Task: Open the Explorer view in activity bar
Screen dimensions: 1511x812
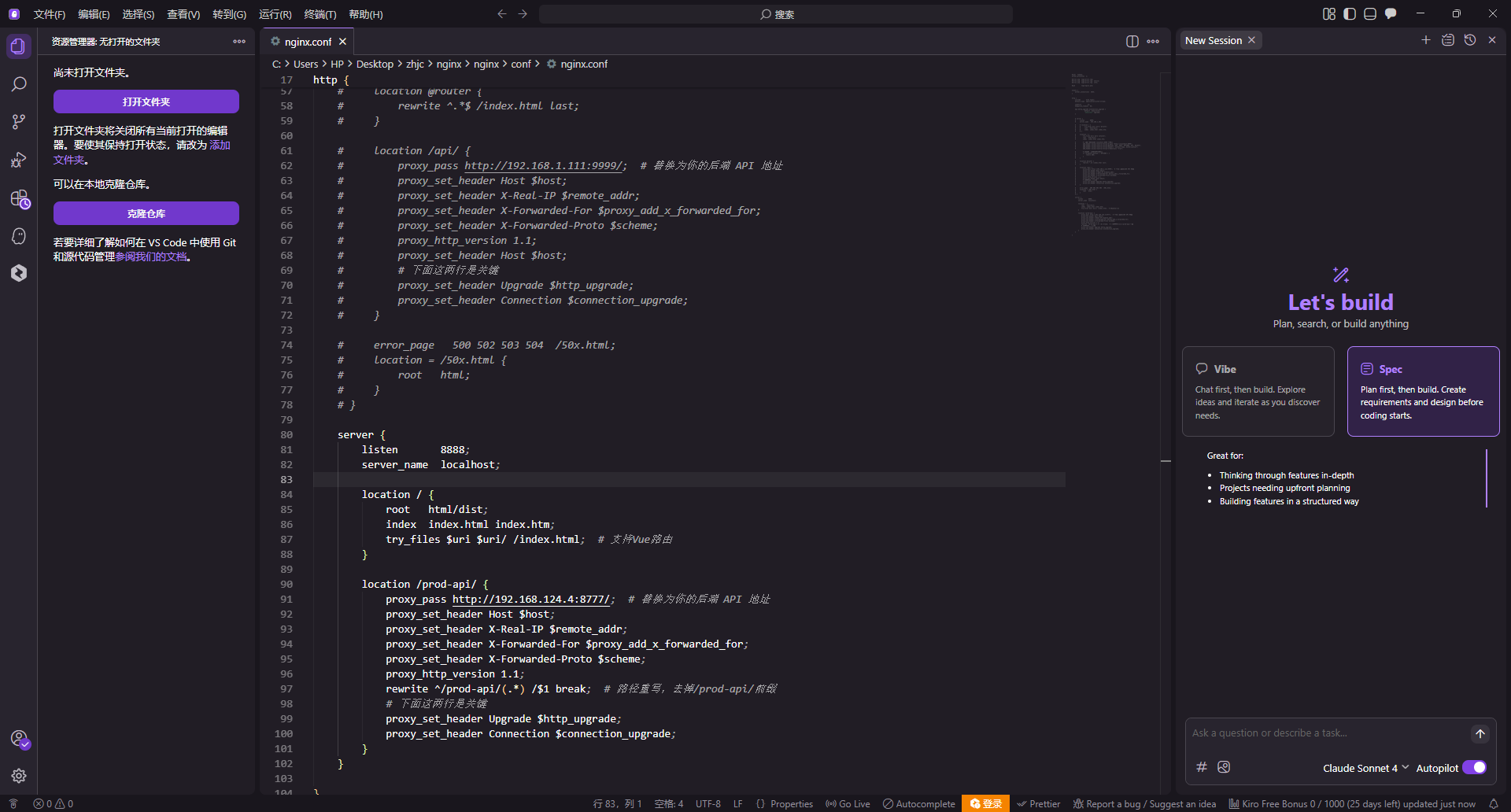Action: 18,46
